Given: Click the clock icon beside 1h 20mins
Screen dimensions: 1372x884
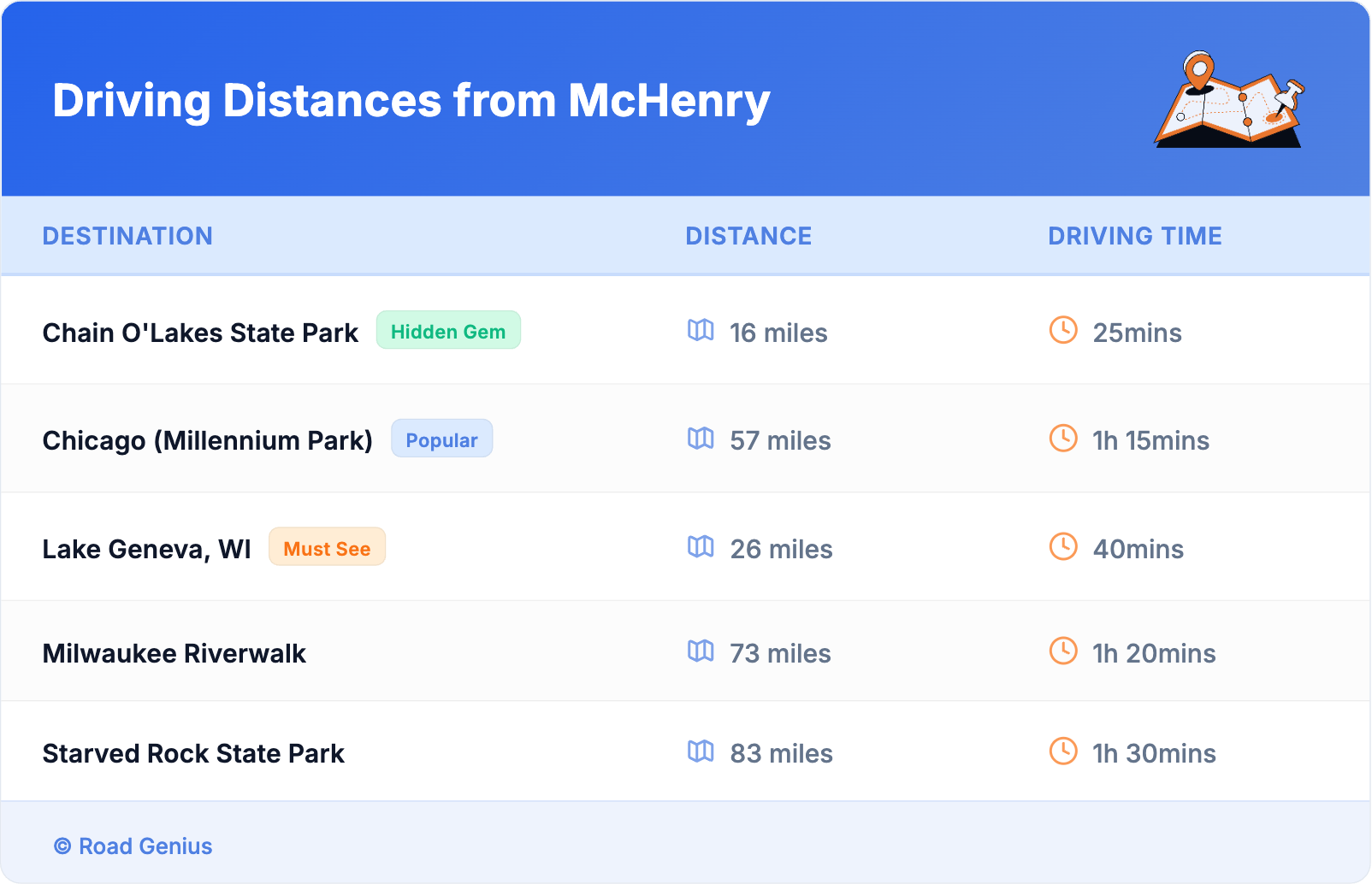Looking at the screenshot, I should tap(1063, 651).
